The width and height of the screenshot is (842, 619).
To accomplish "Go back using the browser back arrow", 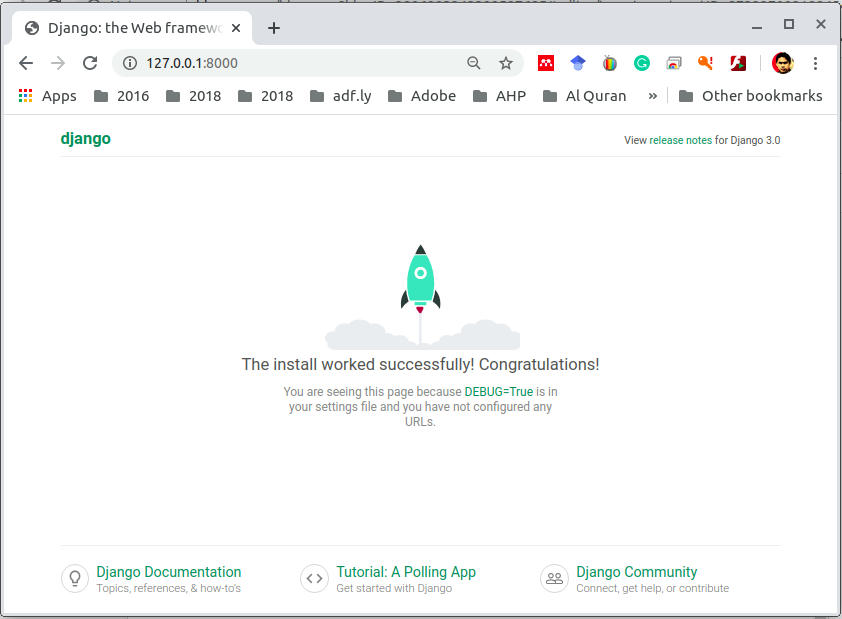I will tap(26, 63).
